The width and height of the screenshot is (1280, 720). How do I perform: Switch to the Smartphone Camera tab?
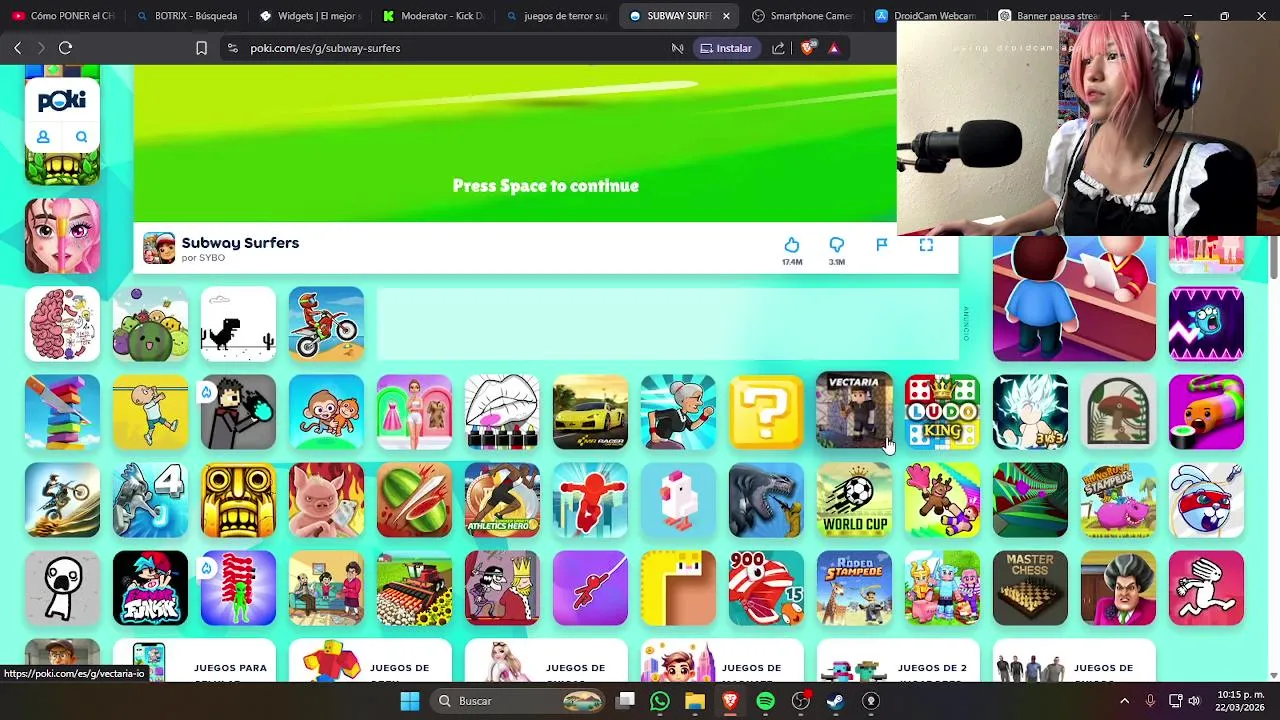click(x=804, y=16)
